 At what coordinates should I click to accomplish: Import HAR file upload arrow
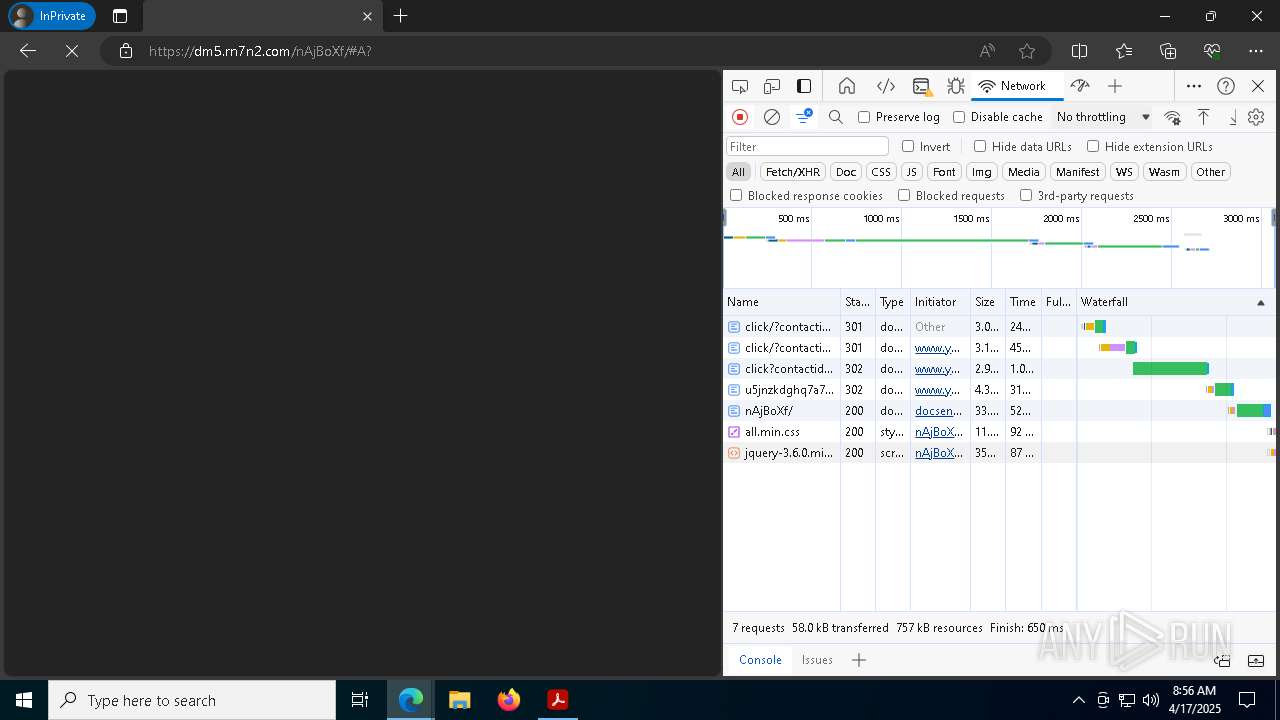(x=1204, y=117)
